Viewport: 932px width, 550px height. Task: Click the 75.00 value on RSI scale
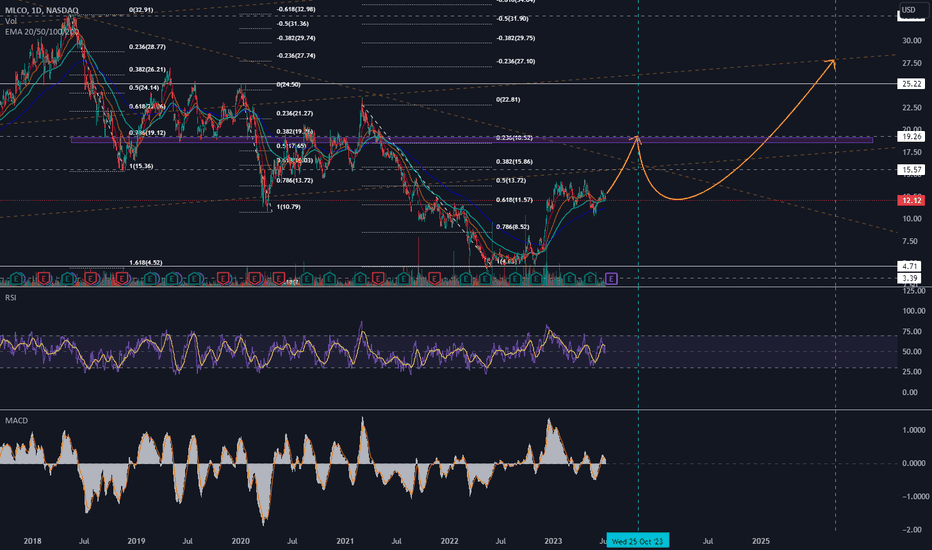914,331
